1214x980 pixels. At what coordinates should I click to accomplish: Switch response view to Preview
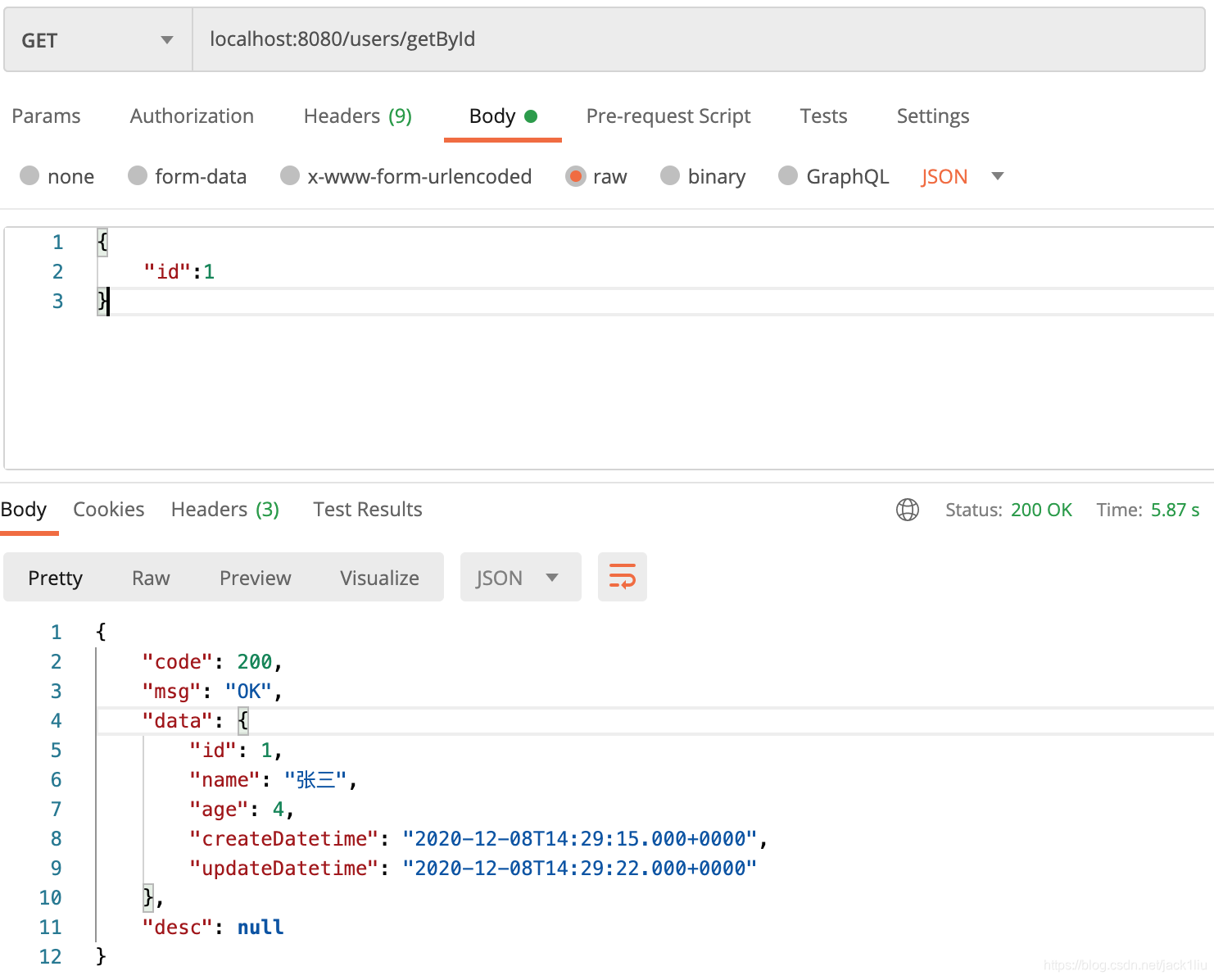(x=256, y=578)
